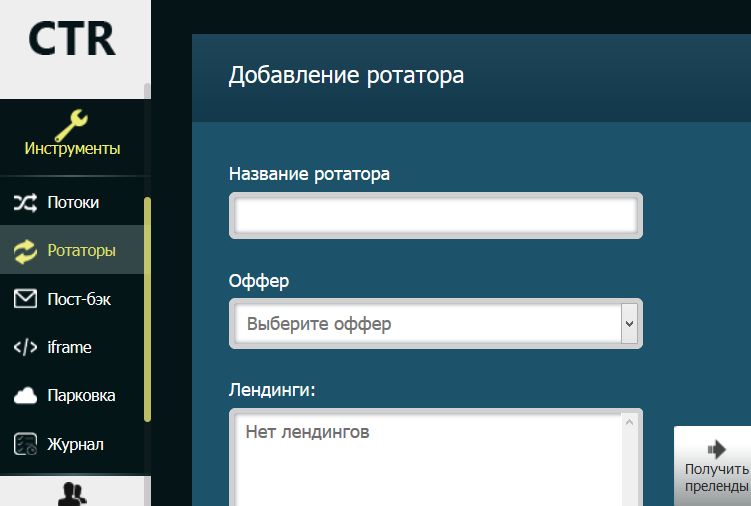Click the Лендинги list scroll-up arrow
This screenshot has width=751, height=506.
629,422
